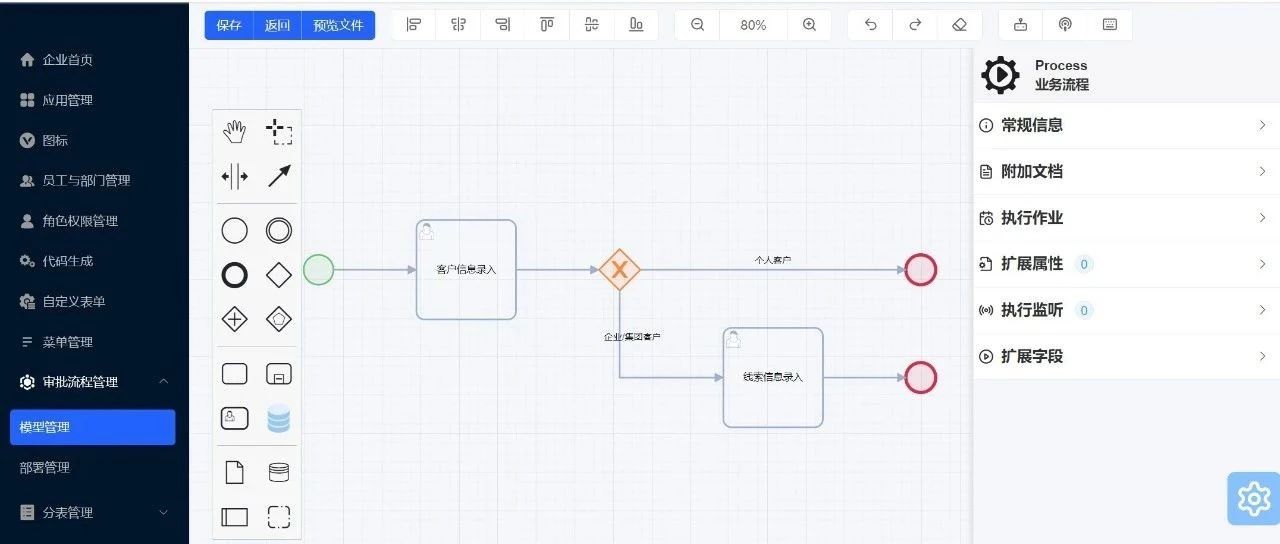Select 模型管理 in the sidebar
This screenshot has width=1280, height=544.
click(92, 427)
